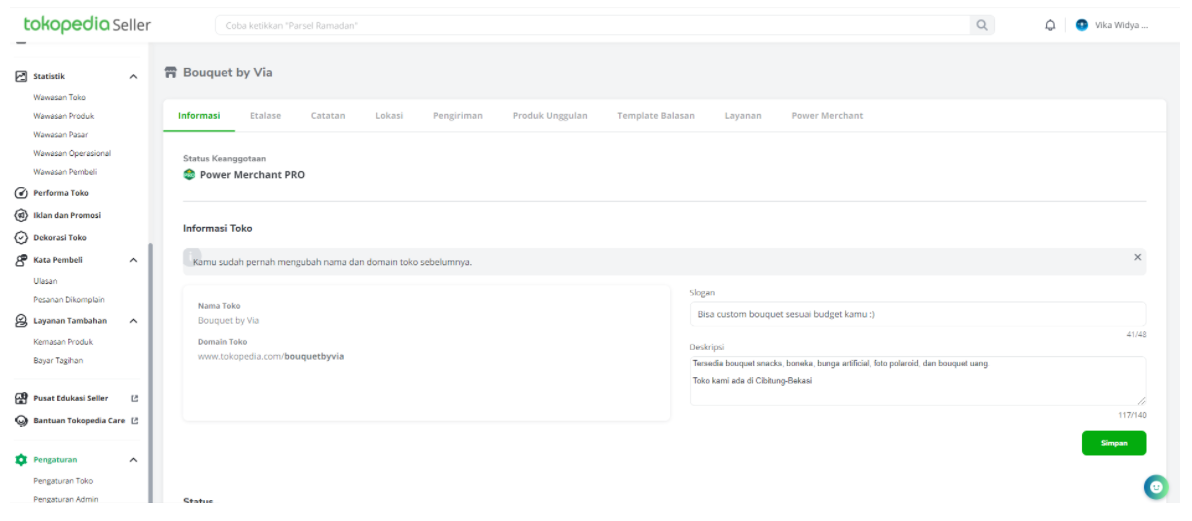Click the Simpan button
Viewport: 1192px width, 521px height.
click(x=1114, y=443)
